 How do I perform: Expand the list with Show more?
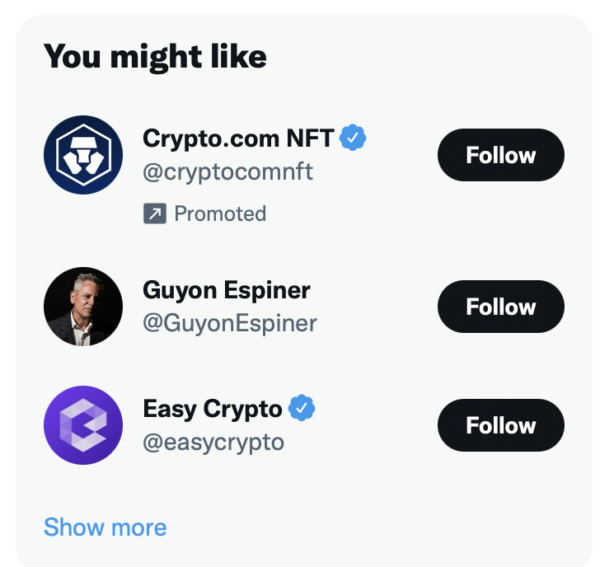[105, 527]
